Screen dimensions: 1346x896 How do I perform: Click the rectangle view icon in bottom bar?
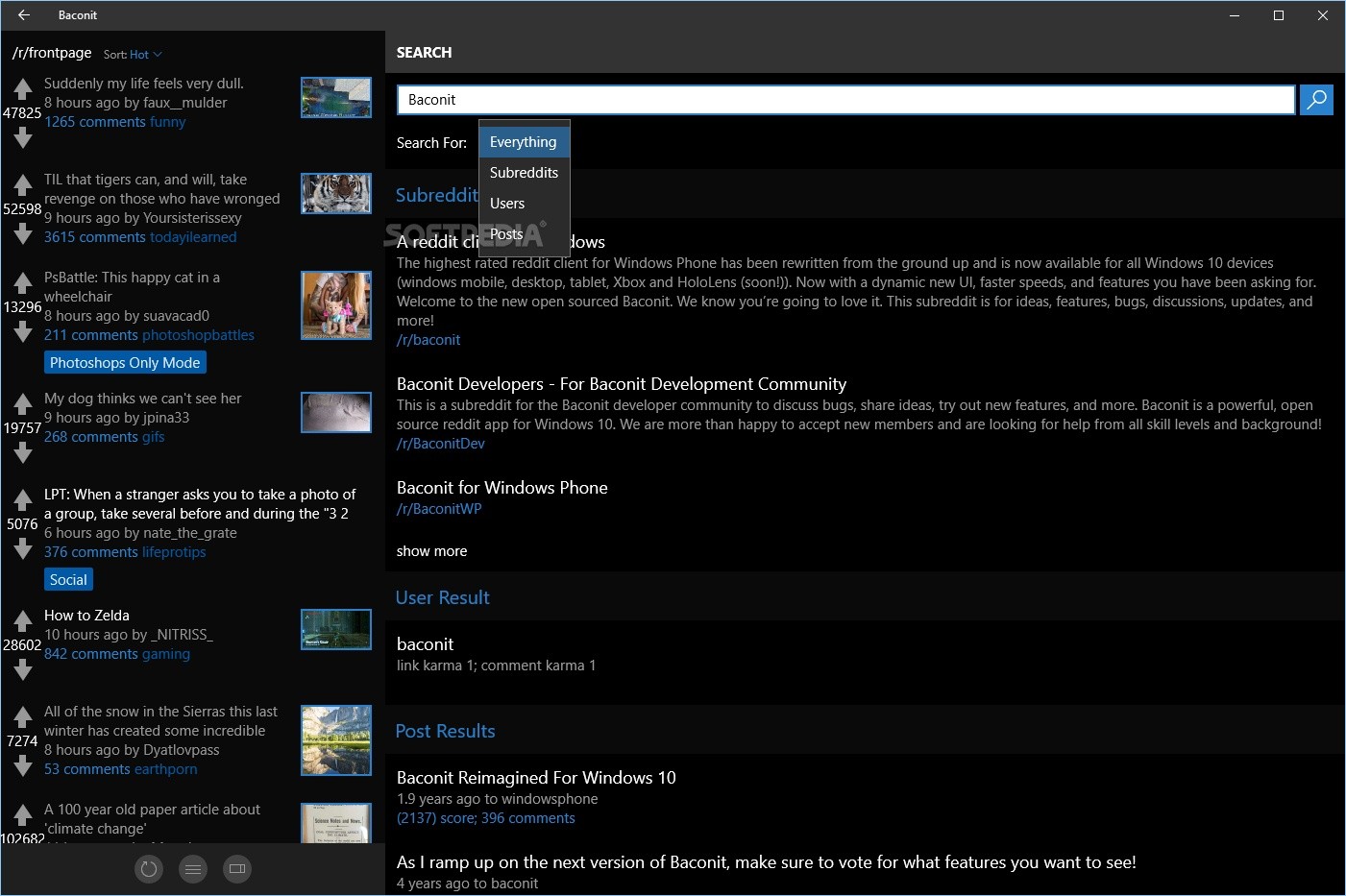(237, 869)
